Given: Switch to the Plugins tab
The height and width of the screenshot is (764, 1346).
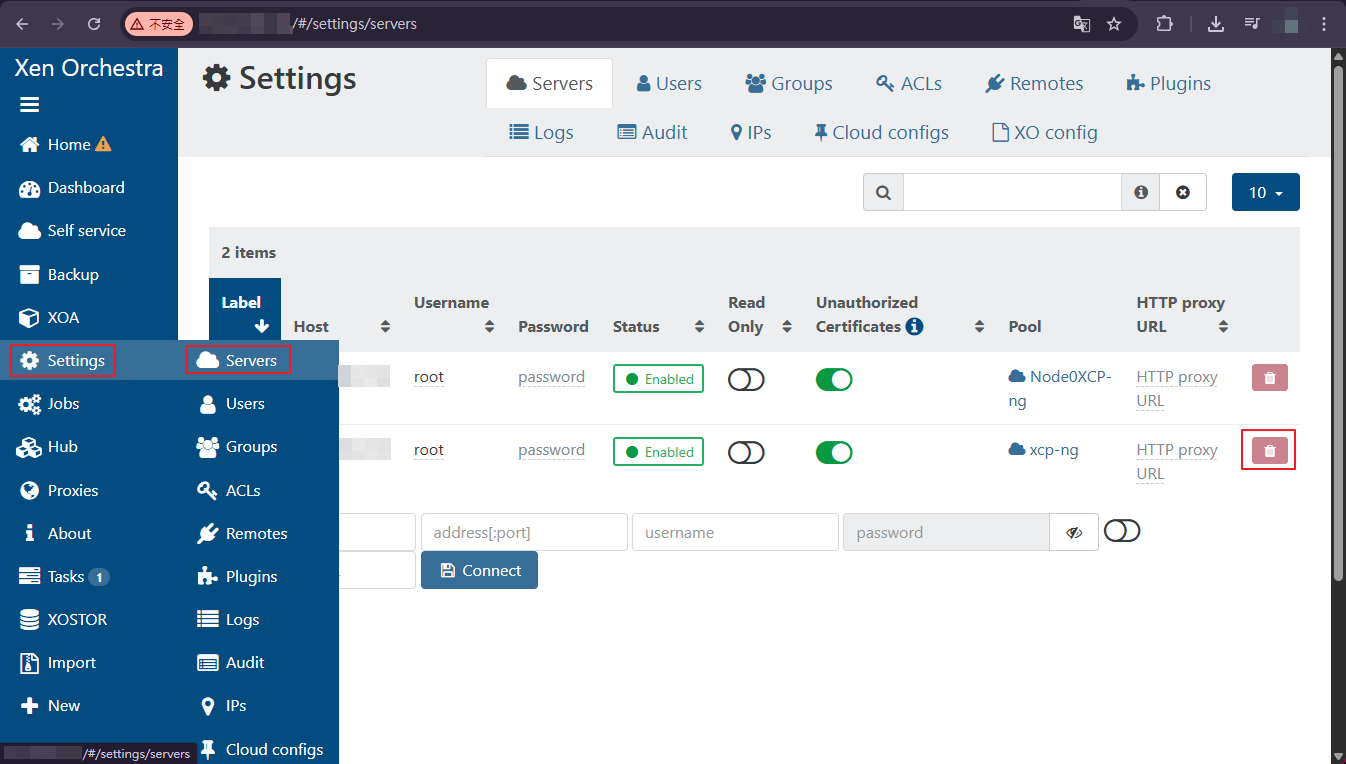Looking at the screenshot, I should click(1168, 83).
